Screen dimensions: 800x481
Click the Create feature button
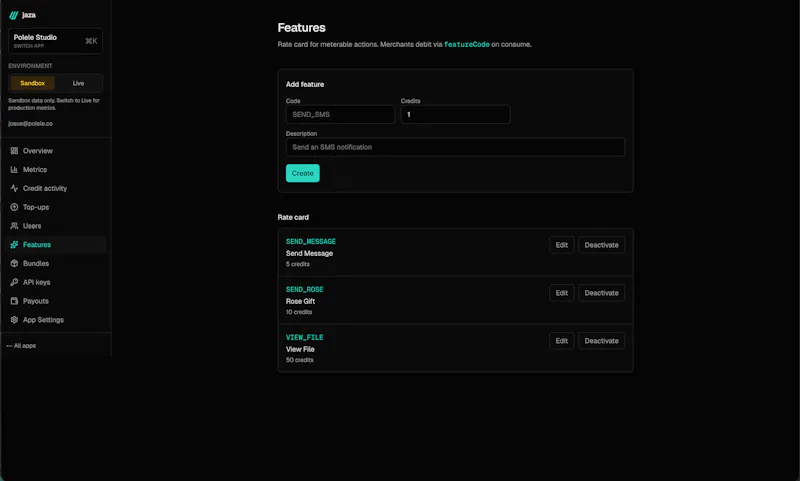(x=303, y=173)
